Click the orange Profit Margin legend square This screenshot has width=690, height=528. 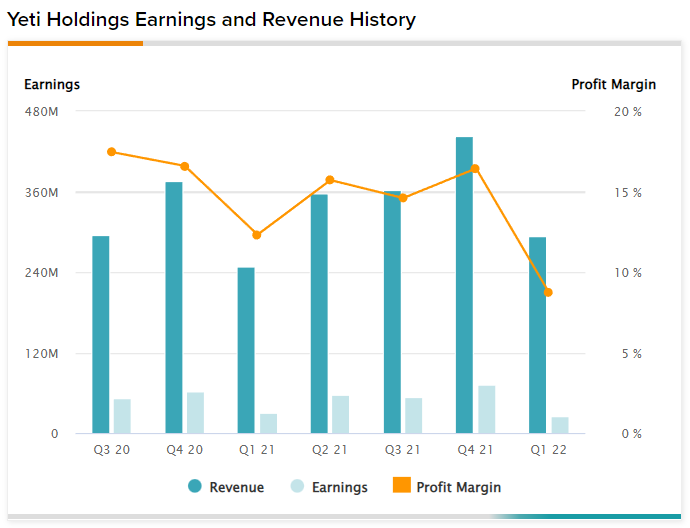pyautogui.click(x=401, y=486)
